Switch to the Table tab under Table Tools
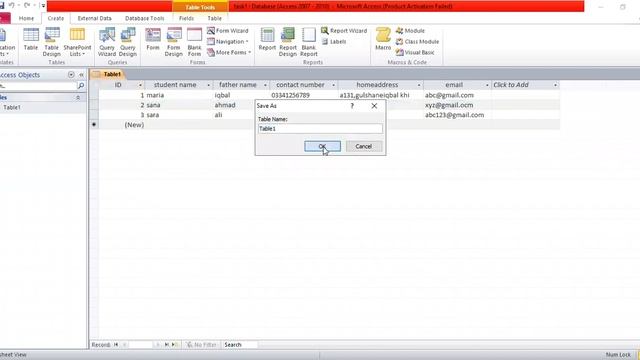This screenshot has height=360, width=640. 214,18
